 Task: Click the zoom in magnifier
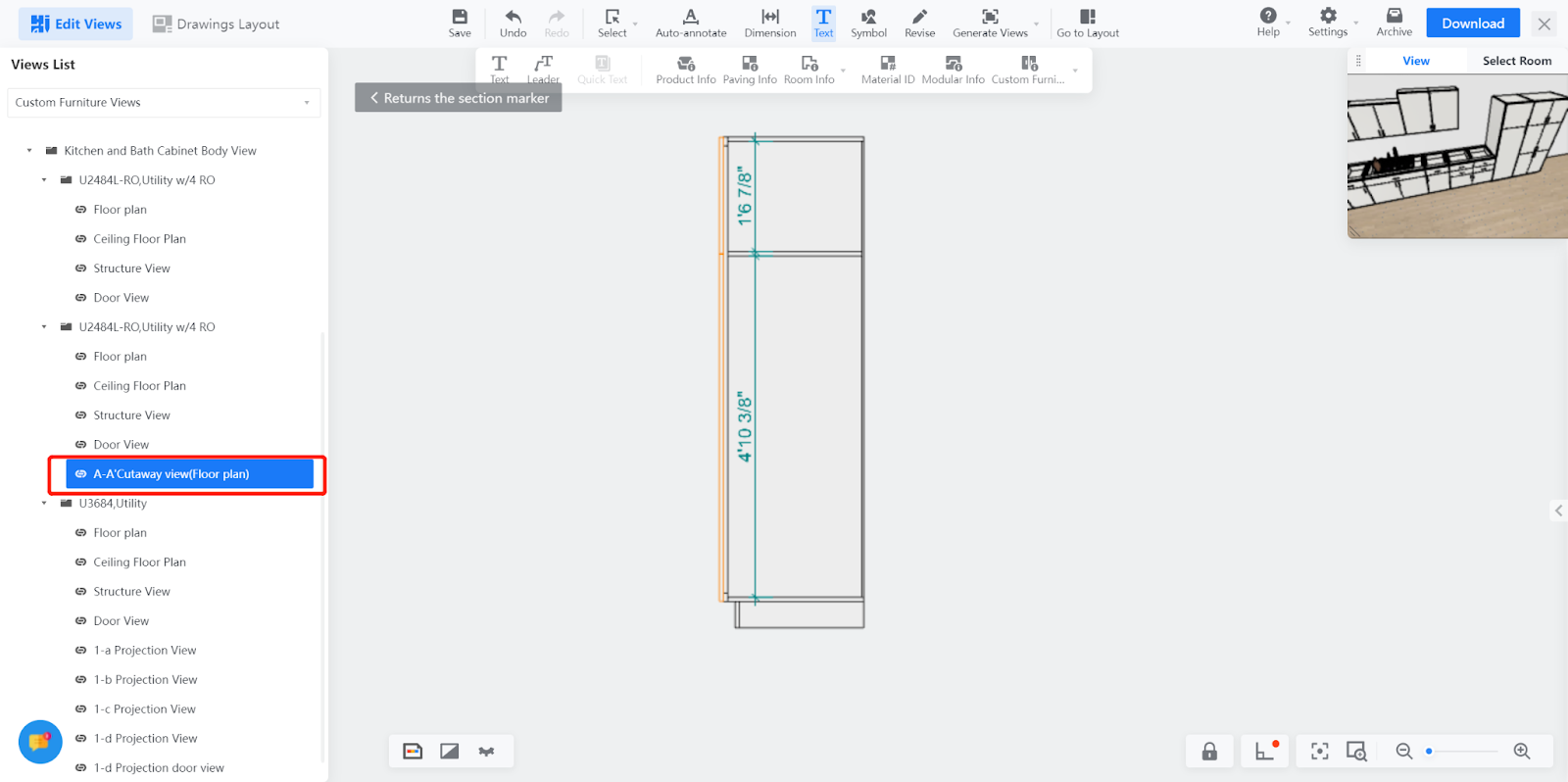[x=1521, y=751]
